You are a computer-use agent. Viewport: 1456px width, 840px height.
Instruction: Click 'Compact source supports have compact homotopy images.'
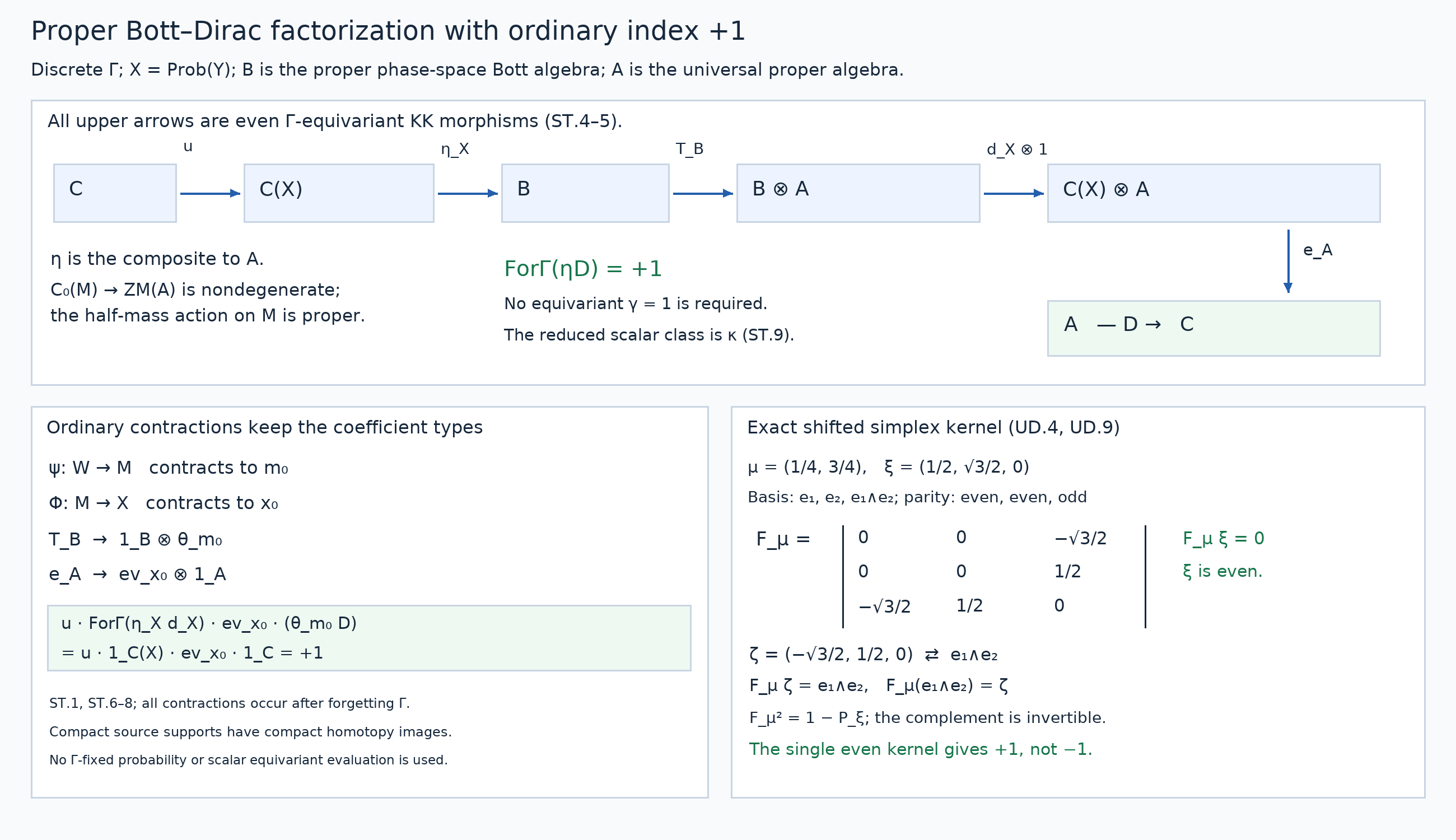(x=250, y=732)
